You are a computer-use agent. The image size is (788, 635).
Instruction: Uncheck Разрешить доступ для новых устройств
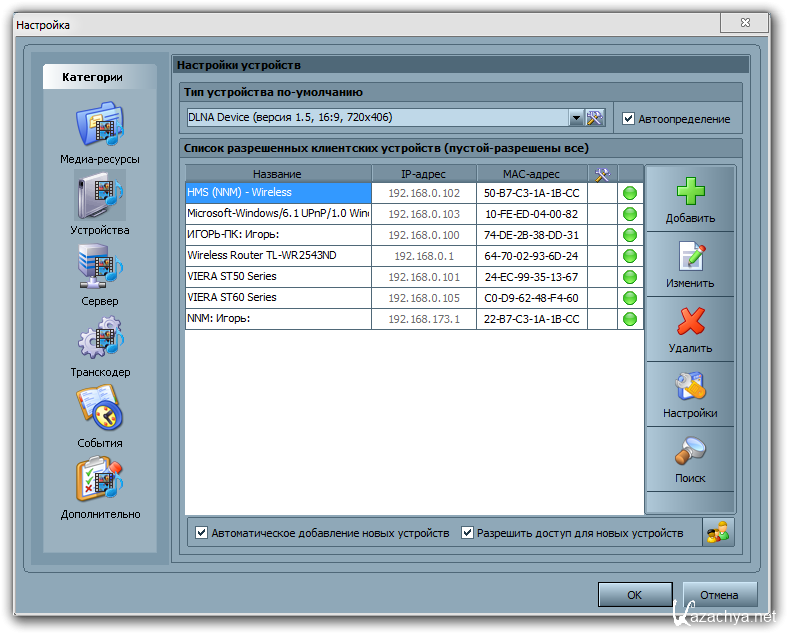(x=467, y=533)
